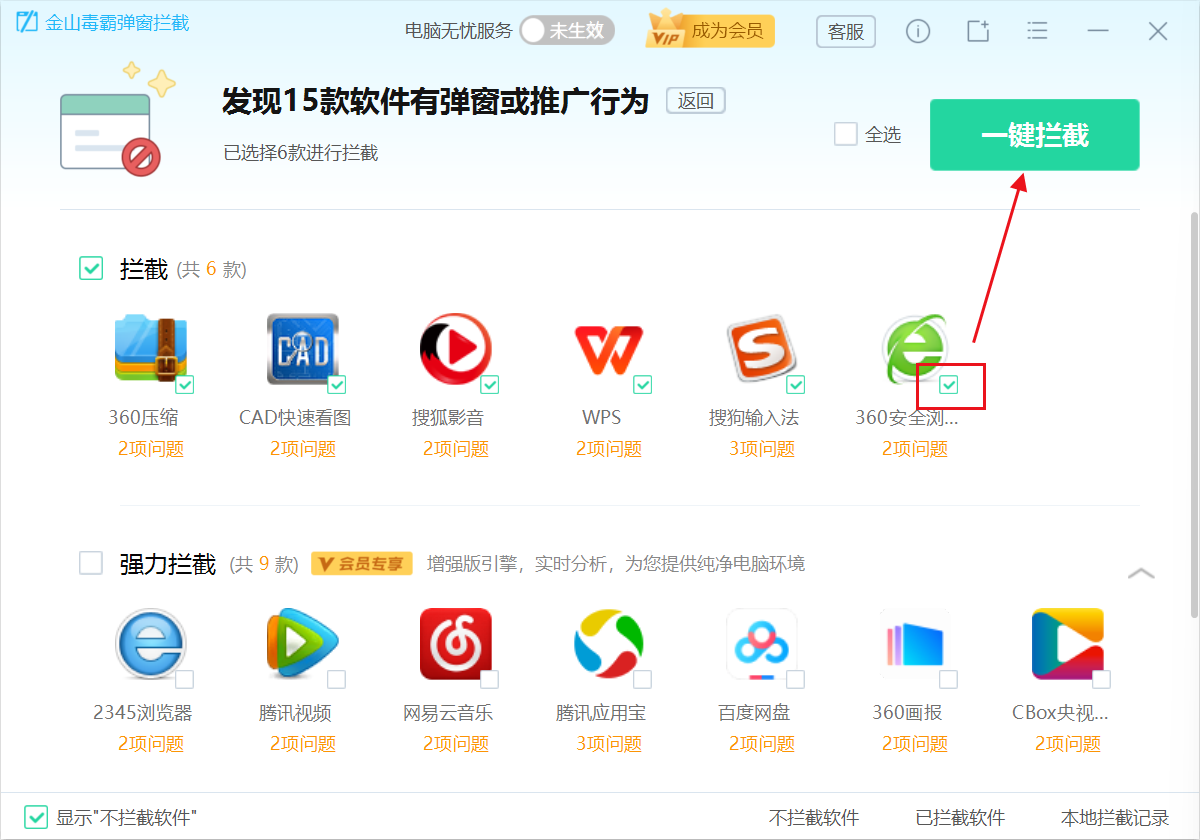Click the hamburger menu icon

click(x=1037, y=31)
